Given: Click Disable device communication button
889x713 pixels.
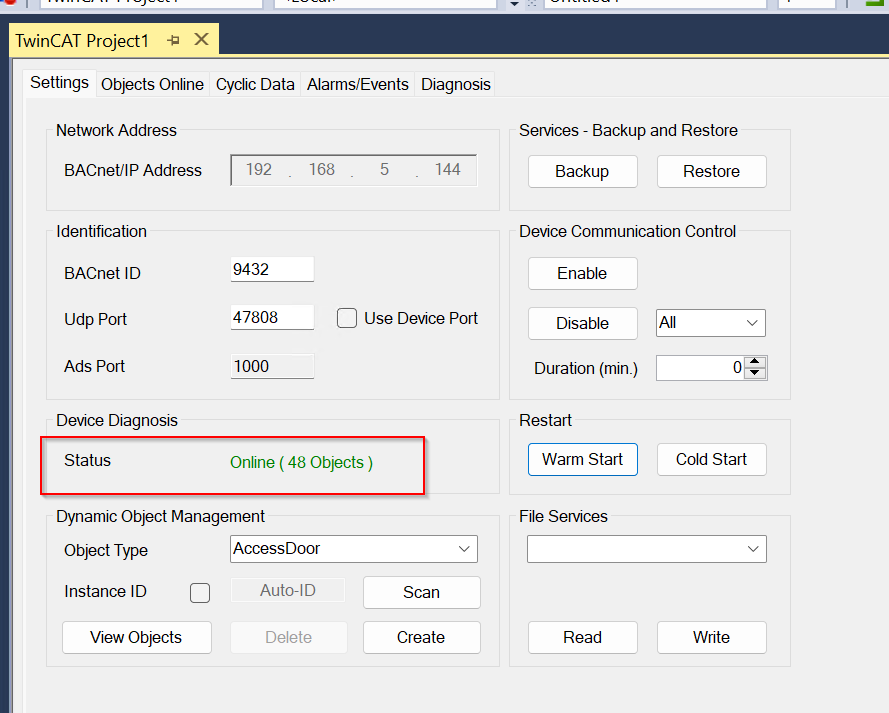Looking at the screenshot, I should point(582,323).
